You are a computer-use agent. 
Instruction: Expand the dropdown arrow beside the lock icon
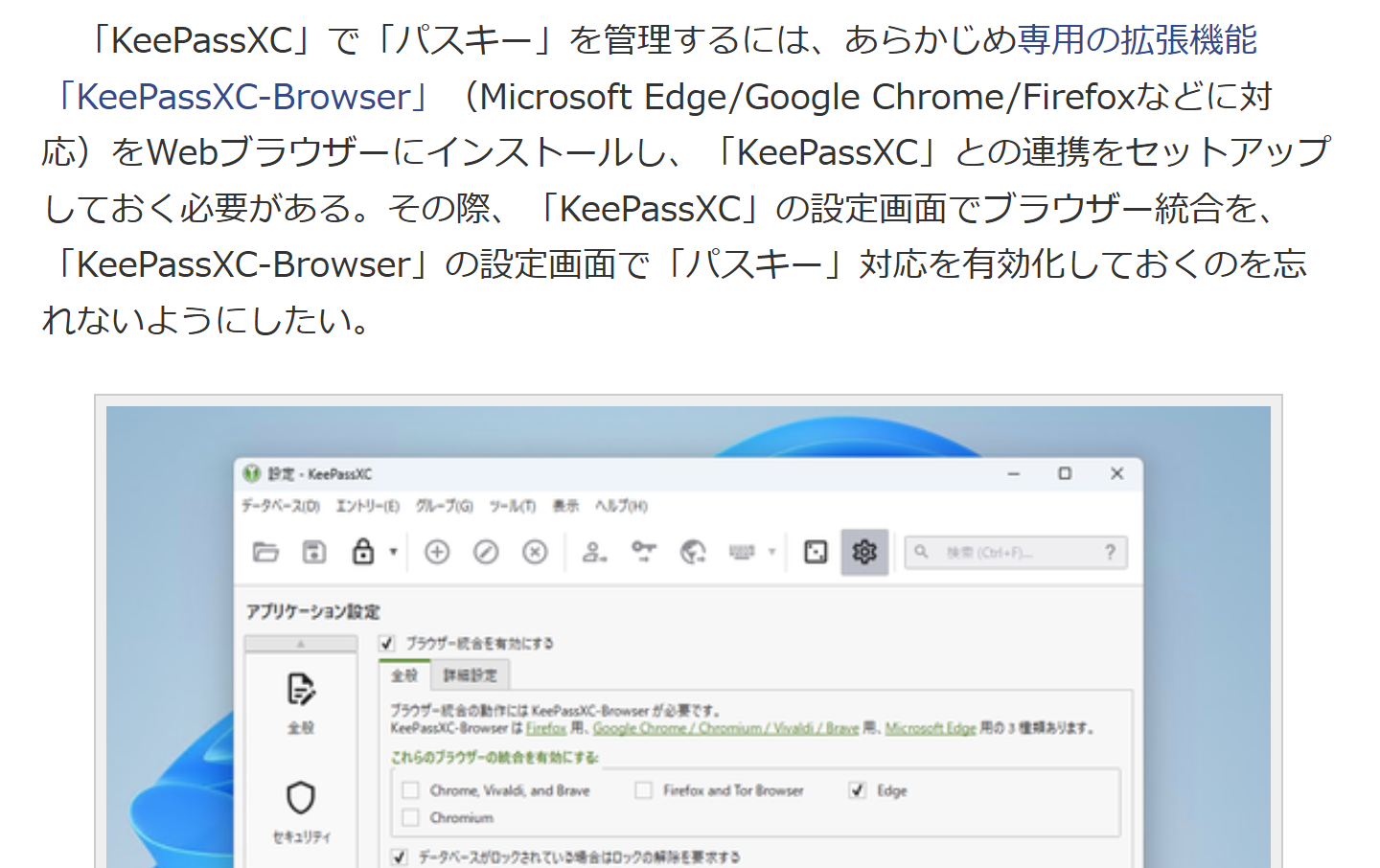pos(393,553)
